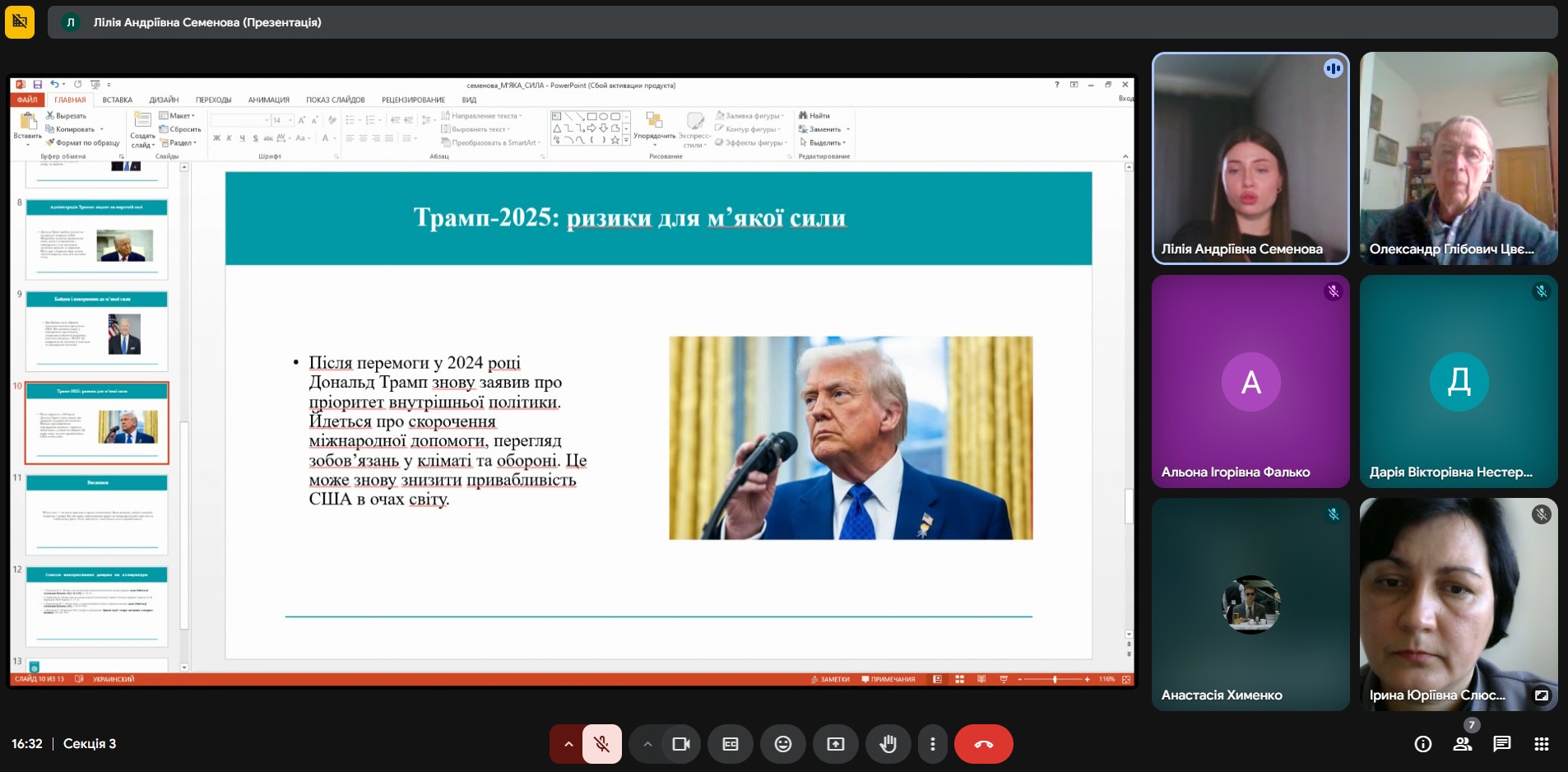Screen dimensions: 1568x772
Task: Open meeting details info icon
Action: click(x=1422, y=744)
